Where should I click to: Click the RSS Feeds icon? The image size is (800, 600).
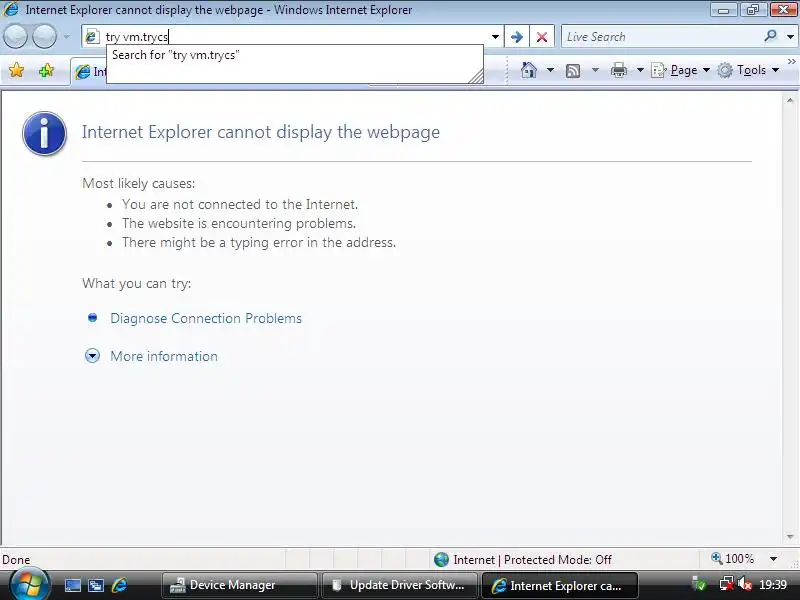click(573, 70)
